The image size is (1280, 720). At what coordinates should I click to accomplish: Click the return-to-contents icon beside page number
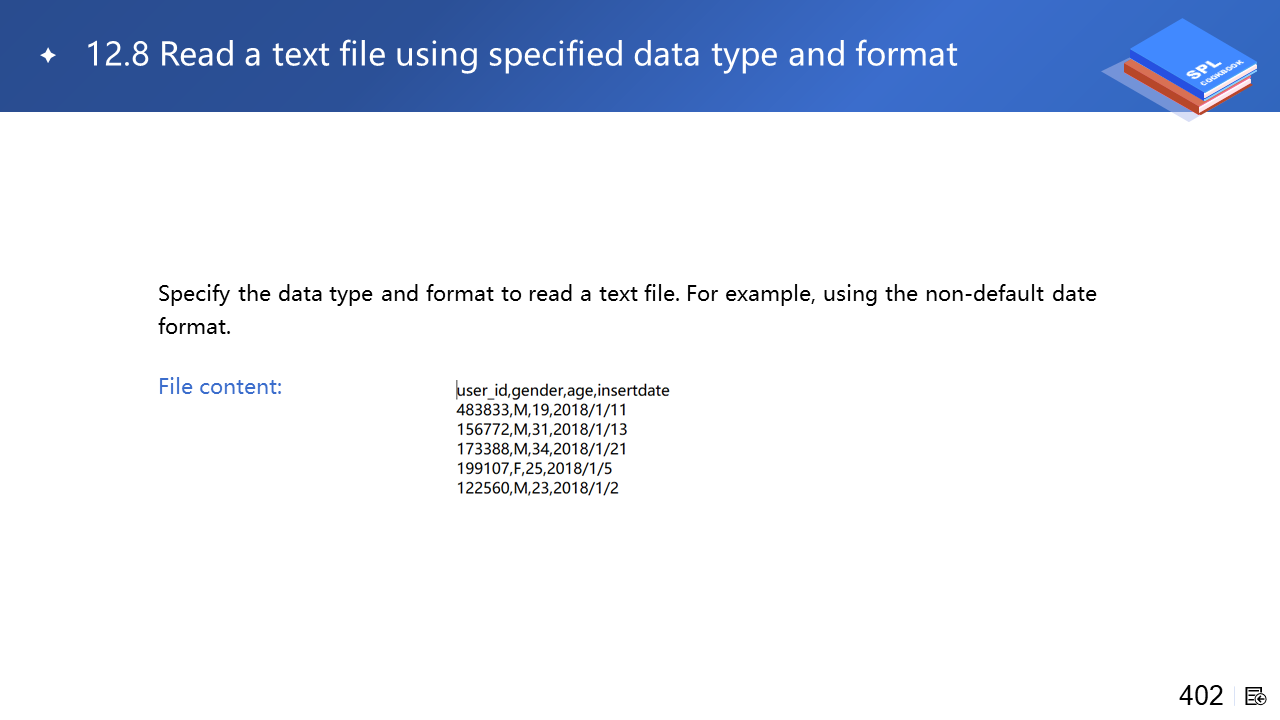point(1256,696)
